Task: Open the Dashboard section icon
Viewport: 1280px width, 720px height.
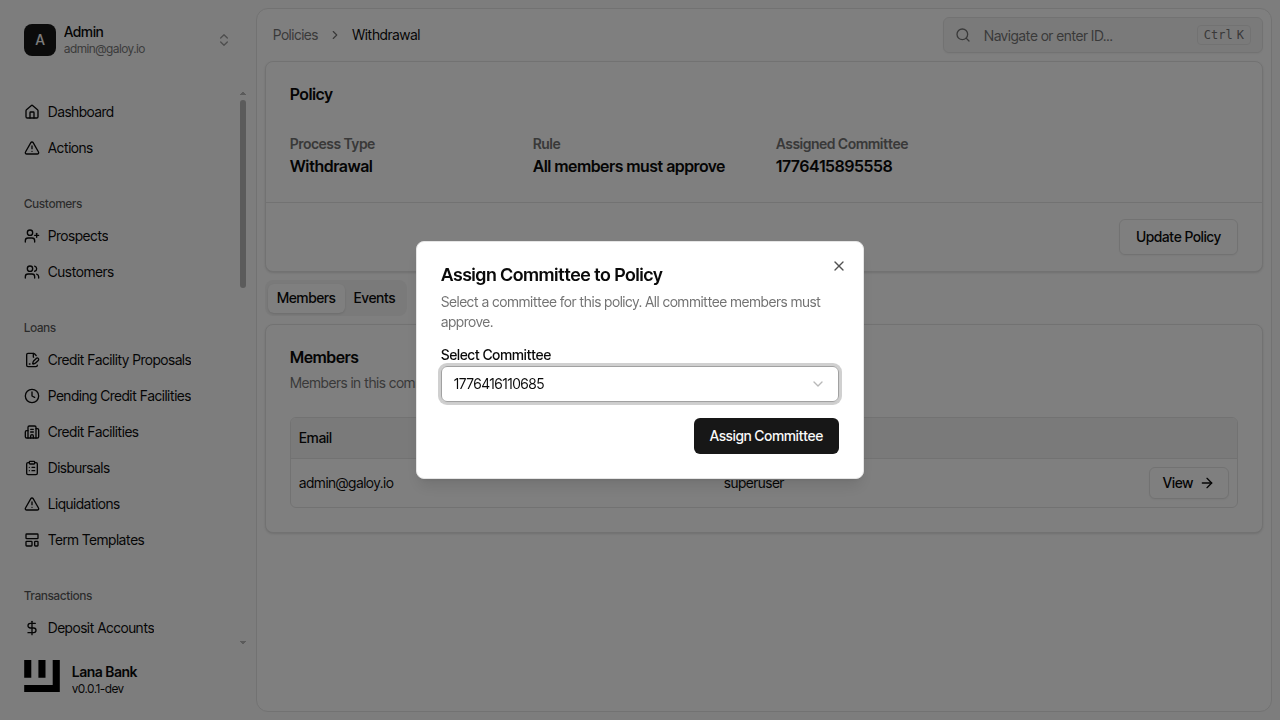Action: click(31, 111)
